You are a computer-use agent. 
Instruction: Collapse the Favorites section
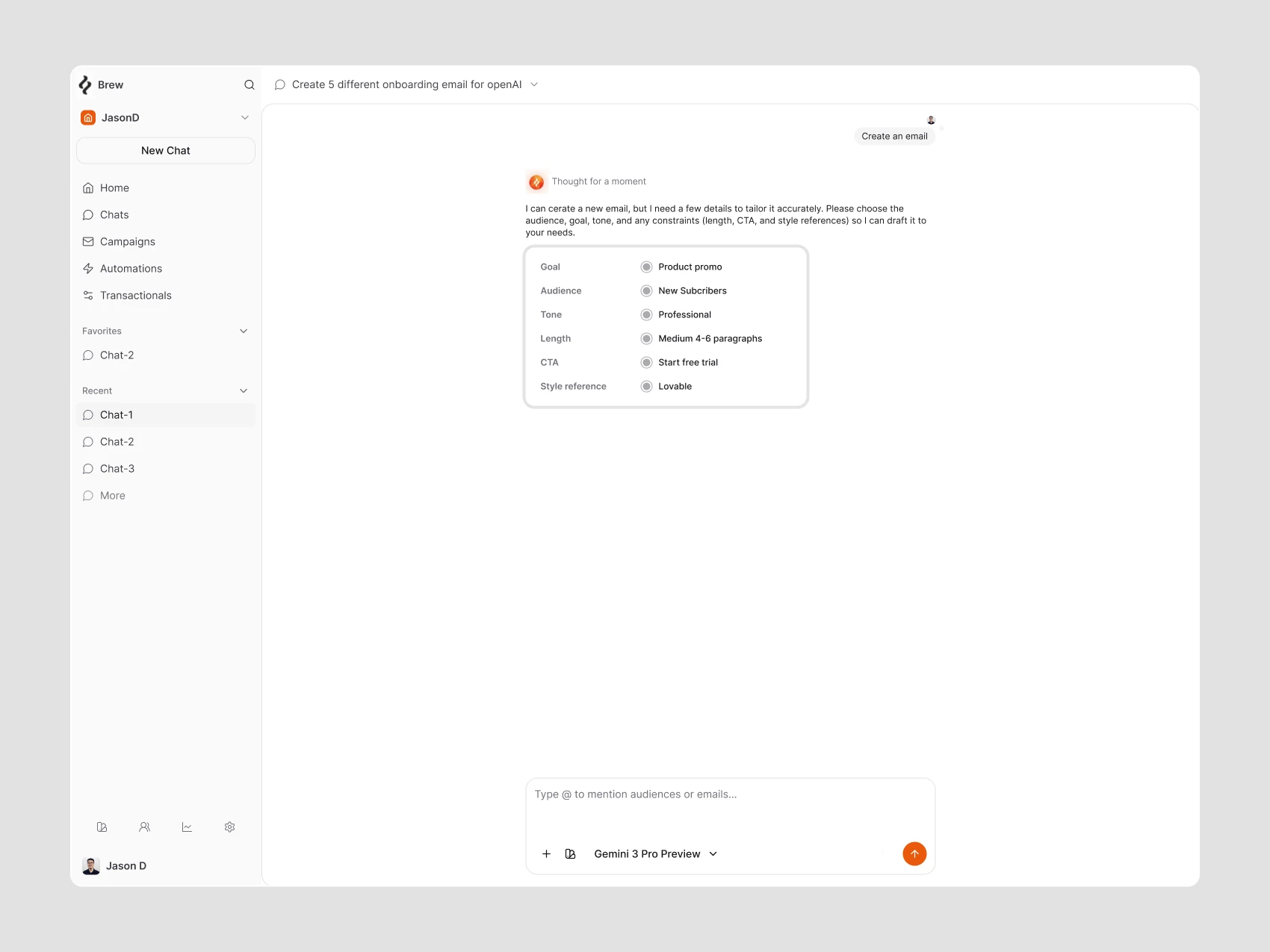(244, 332)
